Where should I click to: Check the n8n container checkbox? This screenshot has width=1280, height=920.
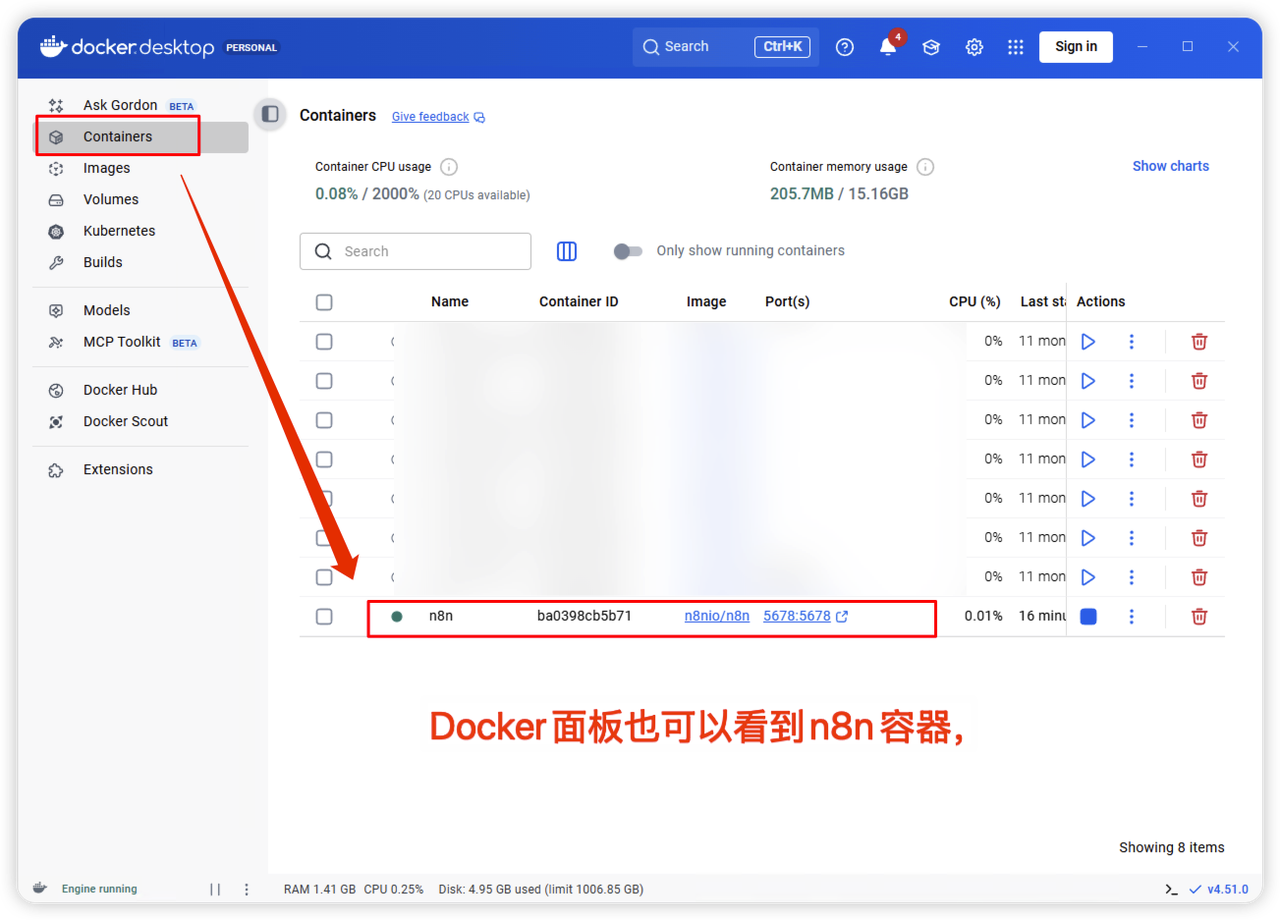click(x=324, y=616)
